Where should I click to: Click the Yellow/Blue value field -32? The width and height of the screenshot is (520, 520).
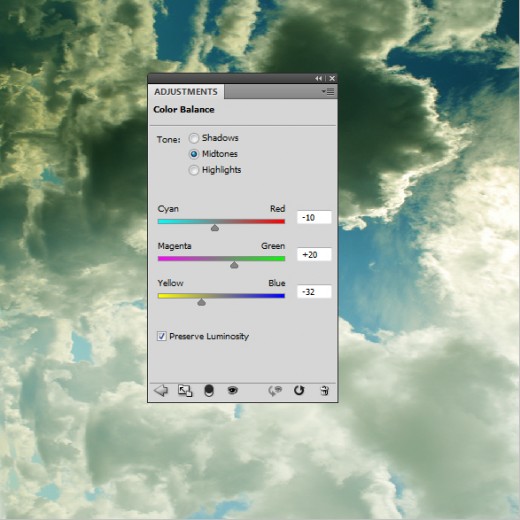pyautogui.click(x=314, y=292)
